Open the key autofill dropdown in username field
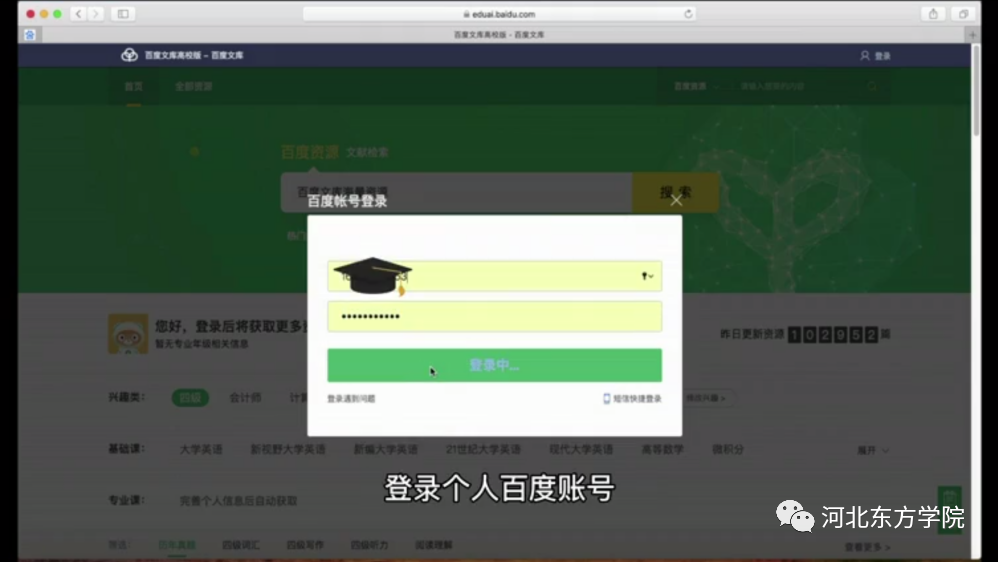Screen dimensions: 998x562 point(647,276)
